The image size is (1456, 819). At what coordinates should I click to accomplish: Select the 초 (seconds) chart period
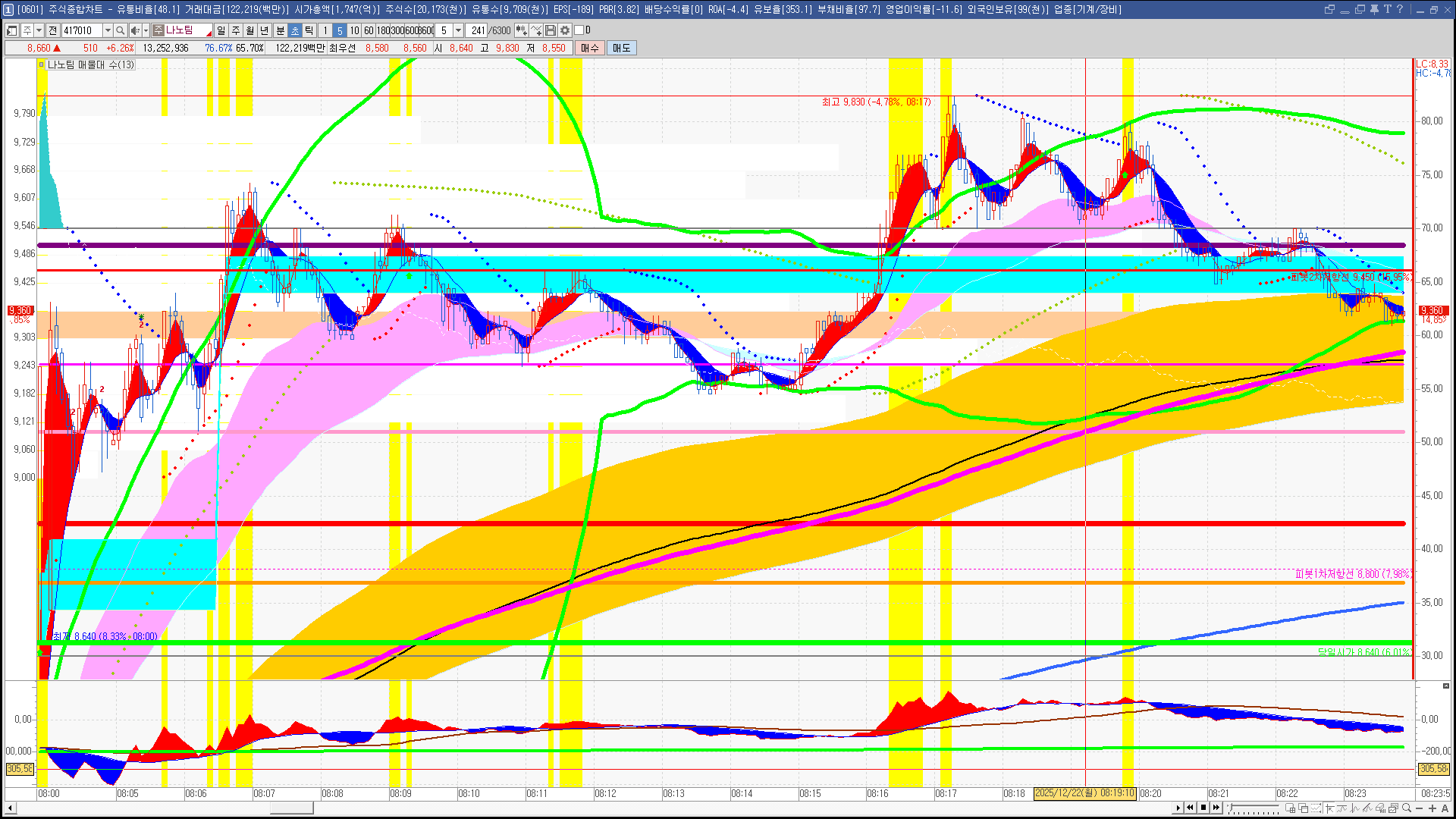[295, 30]
